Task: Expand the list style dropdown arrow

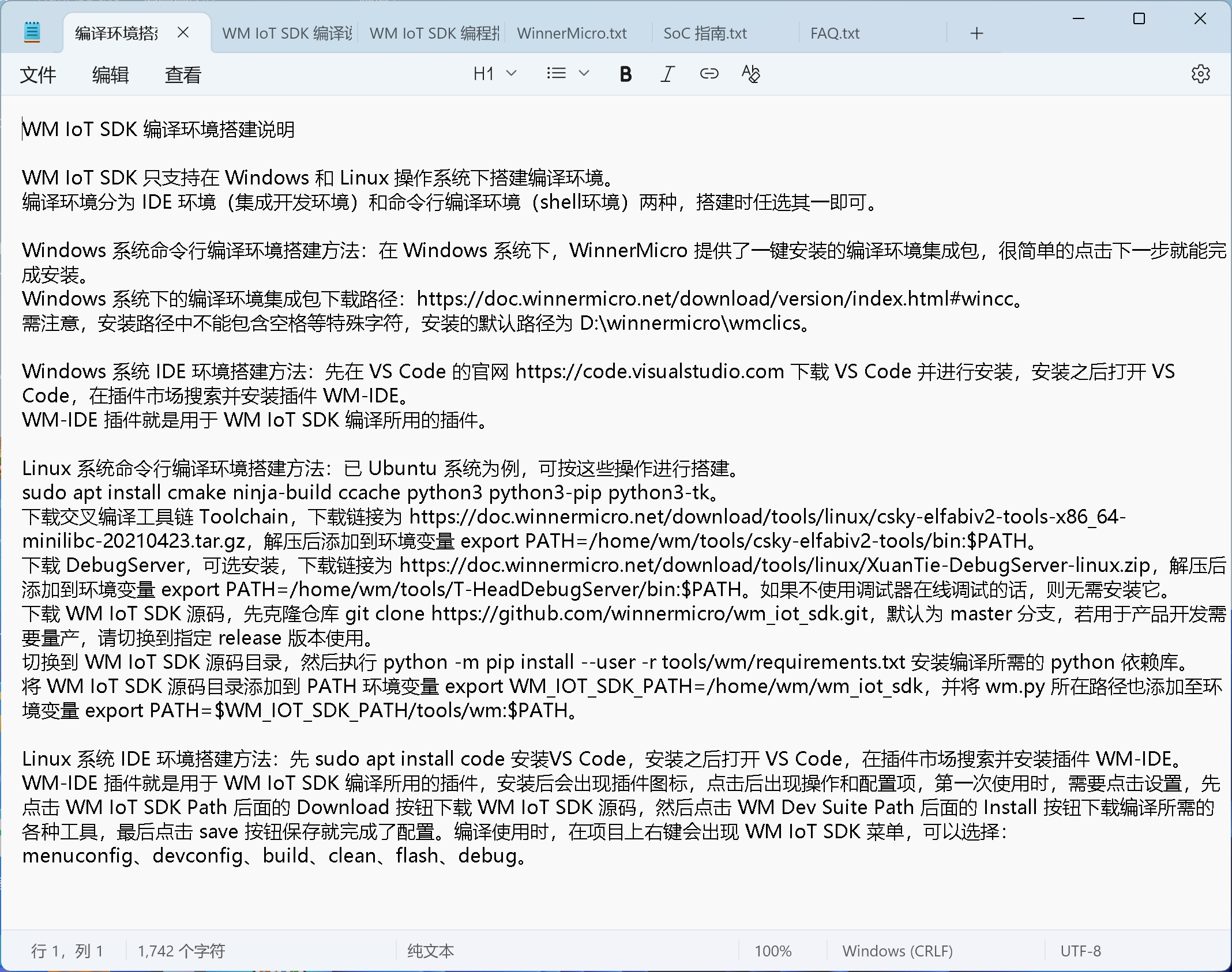Action: (x=584, y=74)
